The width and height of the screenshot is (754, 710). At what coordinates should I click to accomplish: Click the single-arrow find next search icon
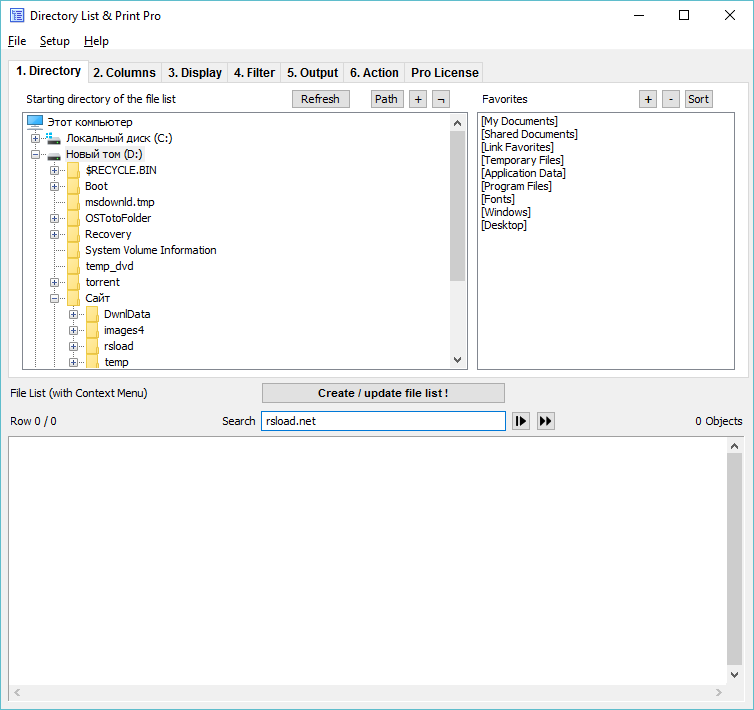click(x=521, y=421)
